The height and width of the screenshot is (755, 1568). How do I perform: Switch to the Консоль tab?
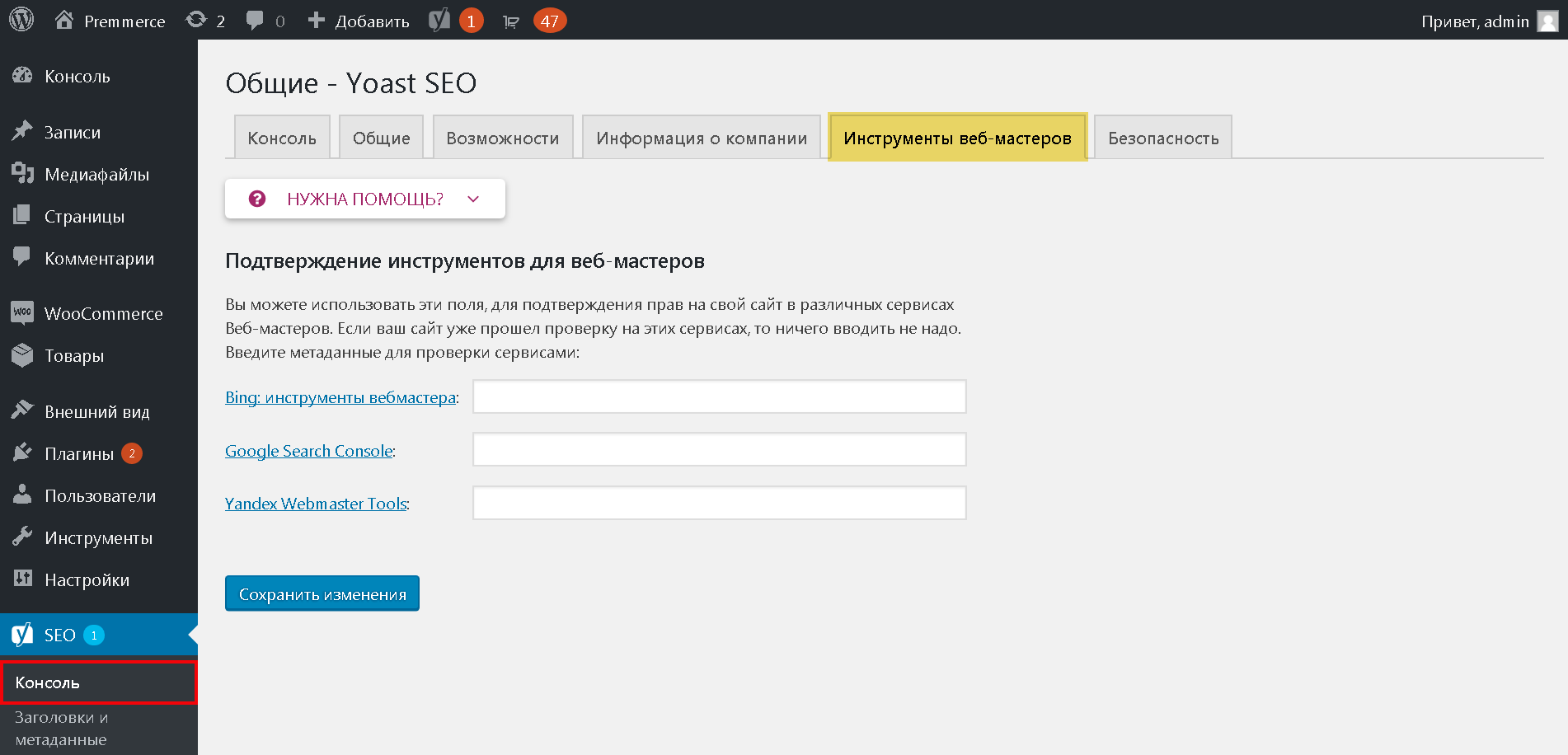[282, 138]
